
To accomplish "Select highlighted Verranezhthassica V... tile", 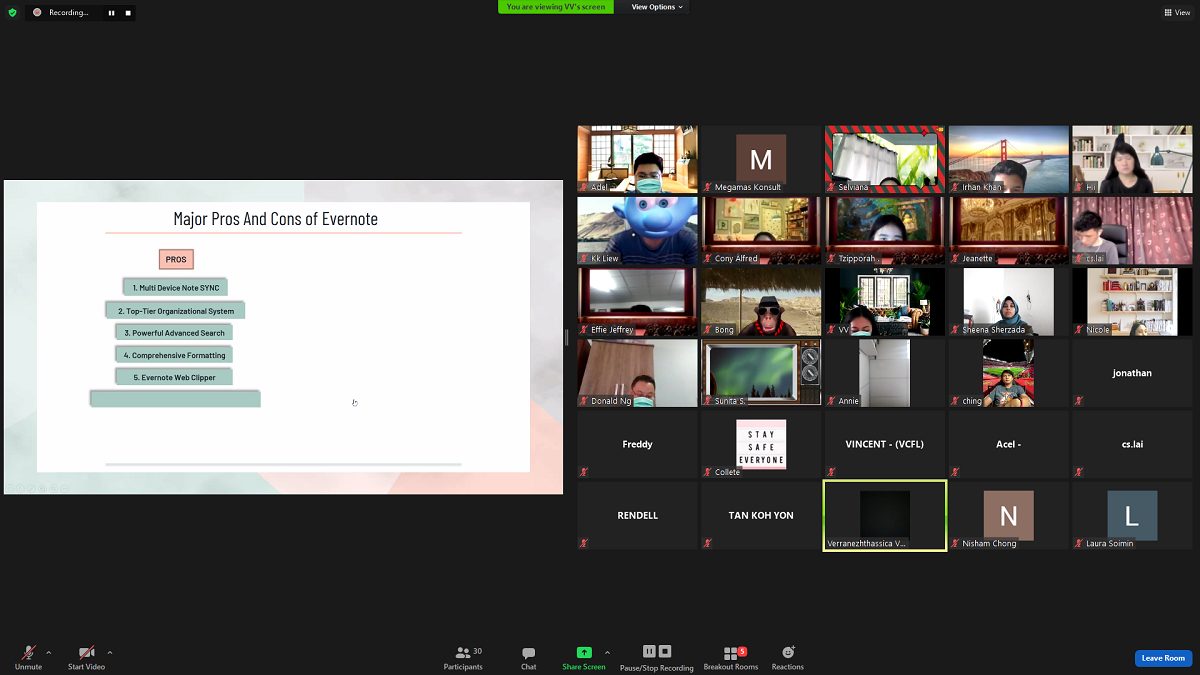I will tap(885, 515).
